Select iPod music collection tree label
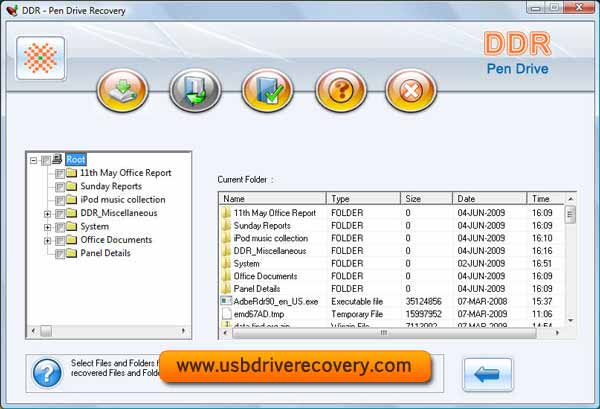 [x=123, y=200]
